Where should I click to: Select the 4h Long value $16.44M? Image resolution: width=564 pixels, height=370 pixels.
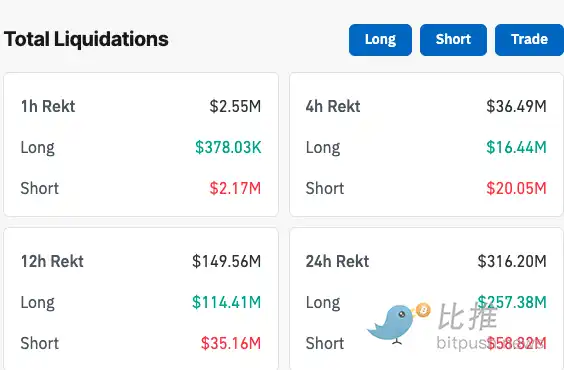click(516, 147)
